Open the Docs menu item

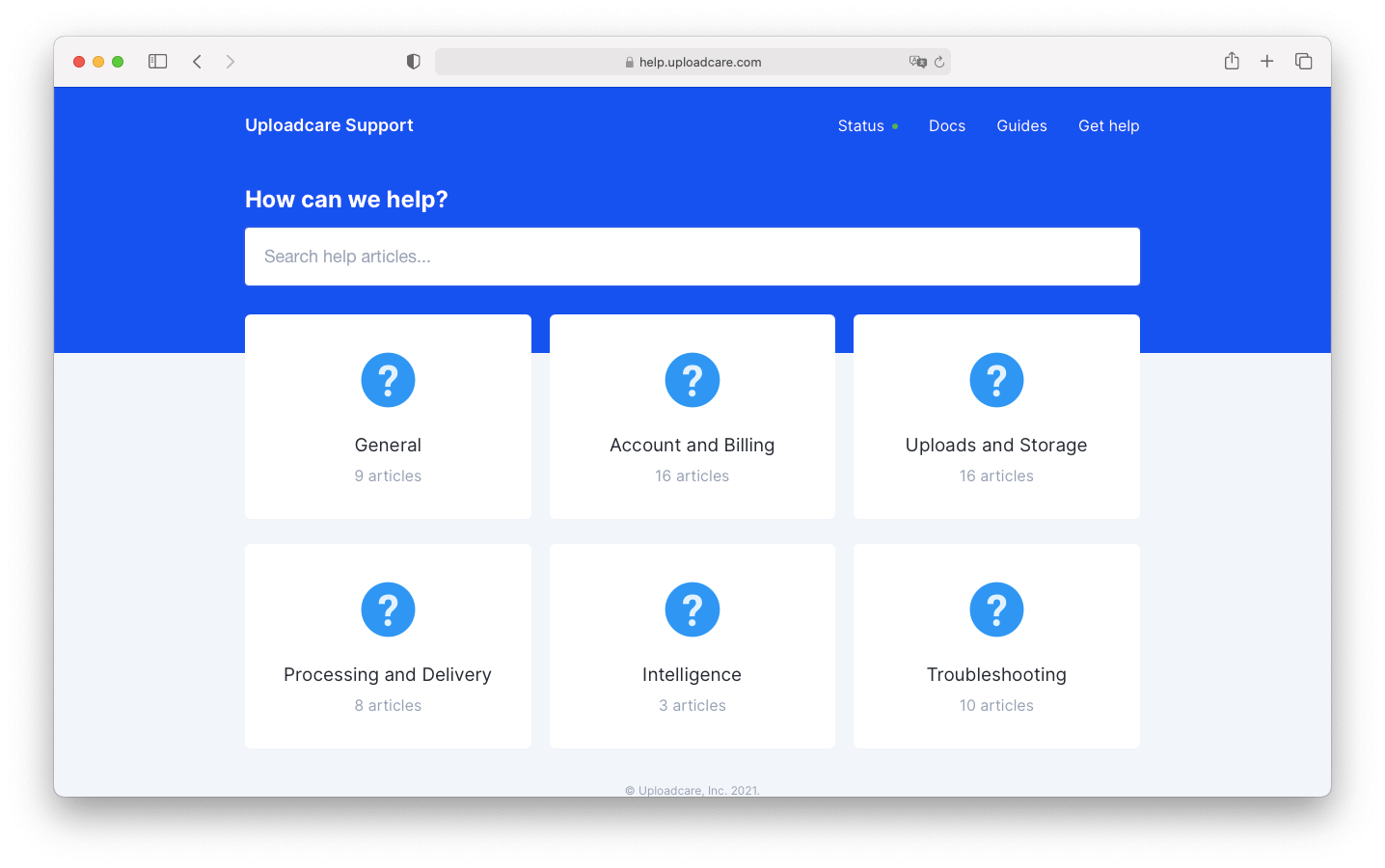pyautogui.click(x=946, y=125)
